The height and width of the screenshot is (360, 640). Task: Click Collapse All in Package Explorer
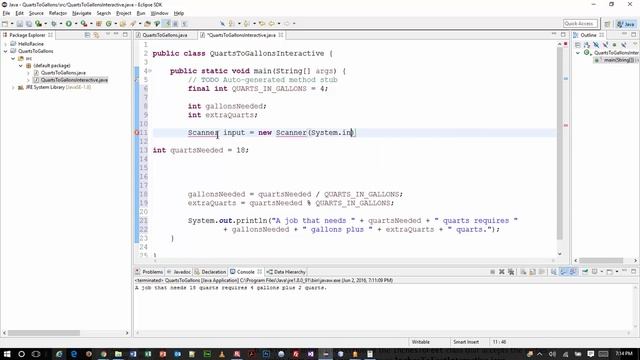87,35
